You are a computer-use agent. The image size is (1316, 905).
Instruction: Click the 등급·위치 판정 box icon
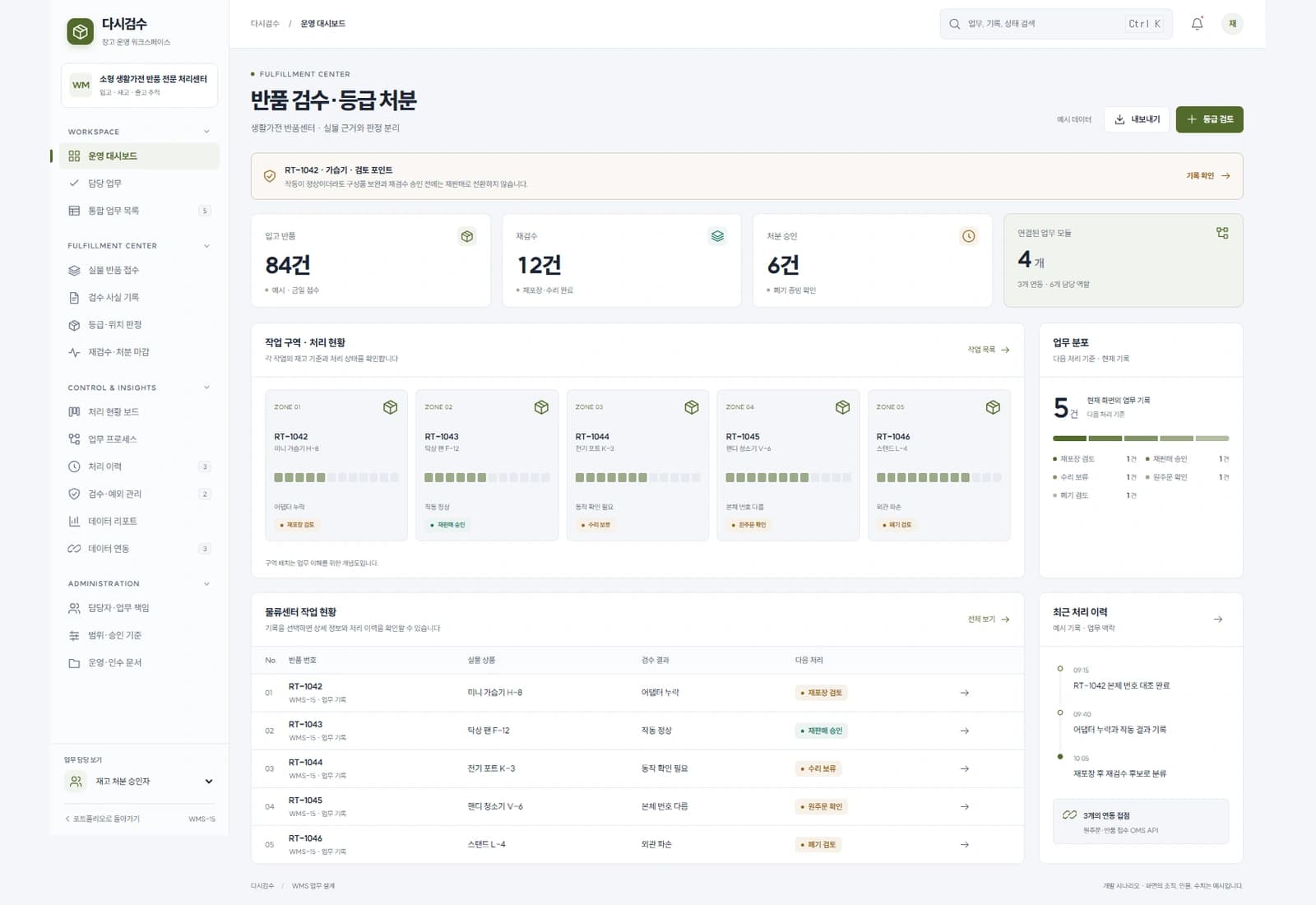point(74,325)
